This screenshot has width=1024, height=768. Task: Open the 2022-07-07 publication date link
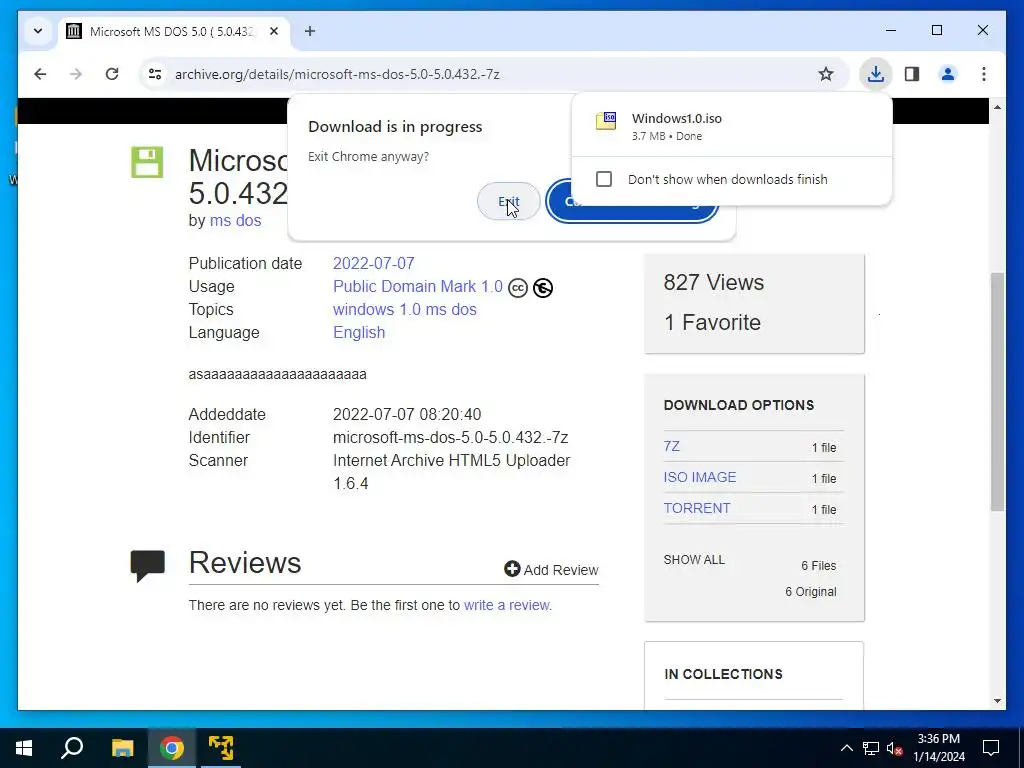(374, 263)
